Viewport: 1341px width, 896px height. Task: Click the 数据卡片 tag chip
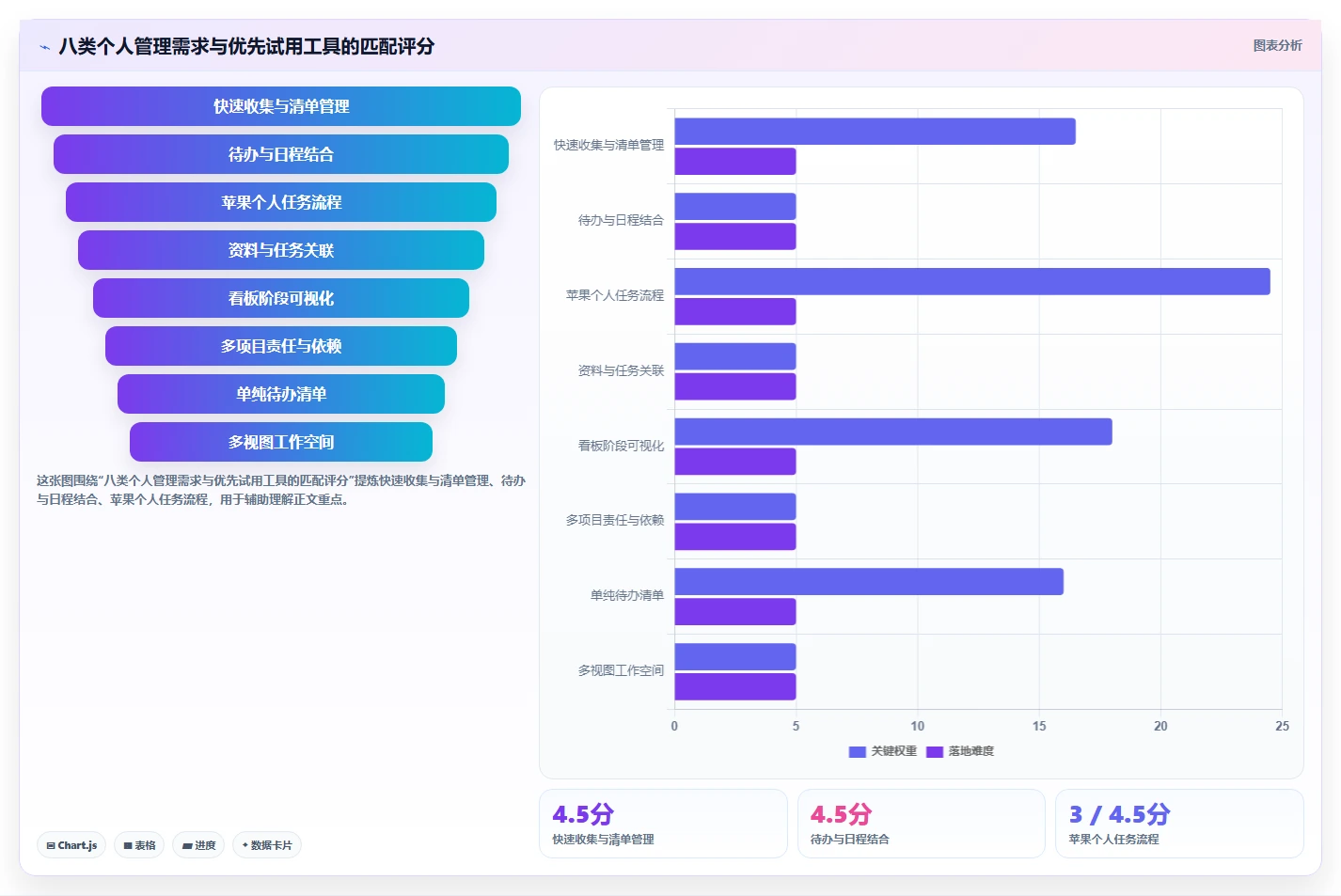click(267, 845)
